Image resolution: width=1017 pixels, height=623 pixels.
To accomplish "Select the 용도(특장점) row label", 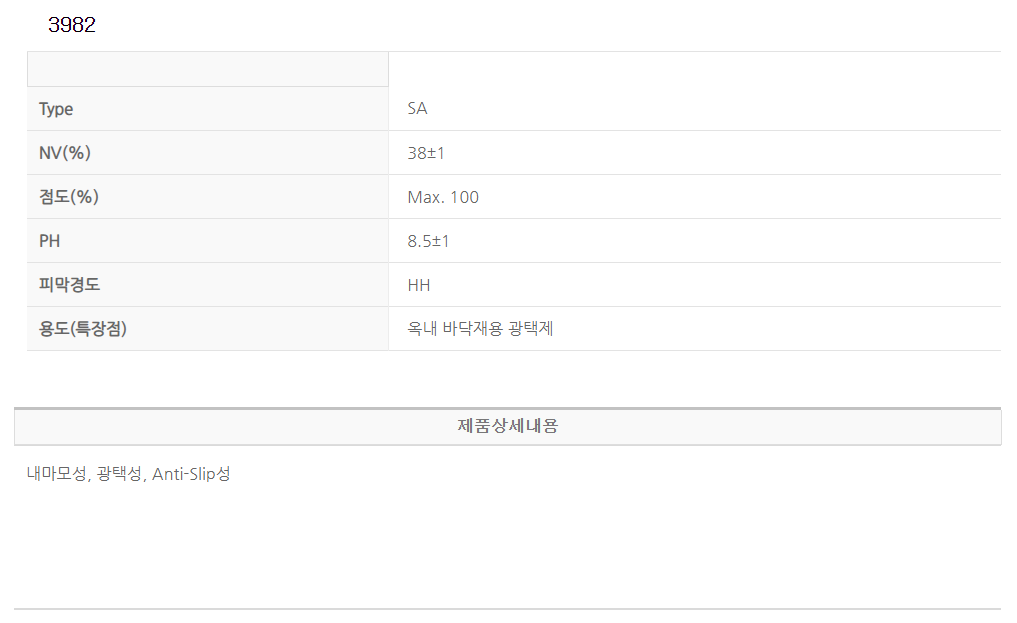I will [83, 329].
